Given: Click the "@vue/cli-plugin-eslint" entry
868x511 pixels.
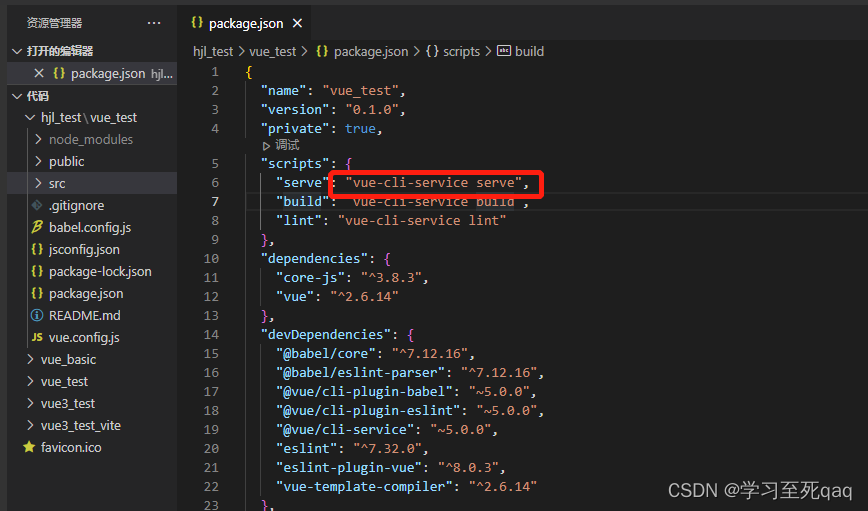Looking at the screenshot, I should pos(368,410).
